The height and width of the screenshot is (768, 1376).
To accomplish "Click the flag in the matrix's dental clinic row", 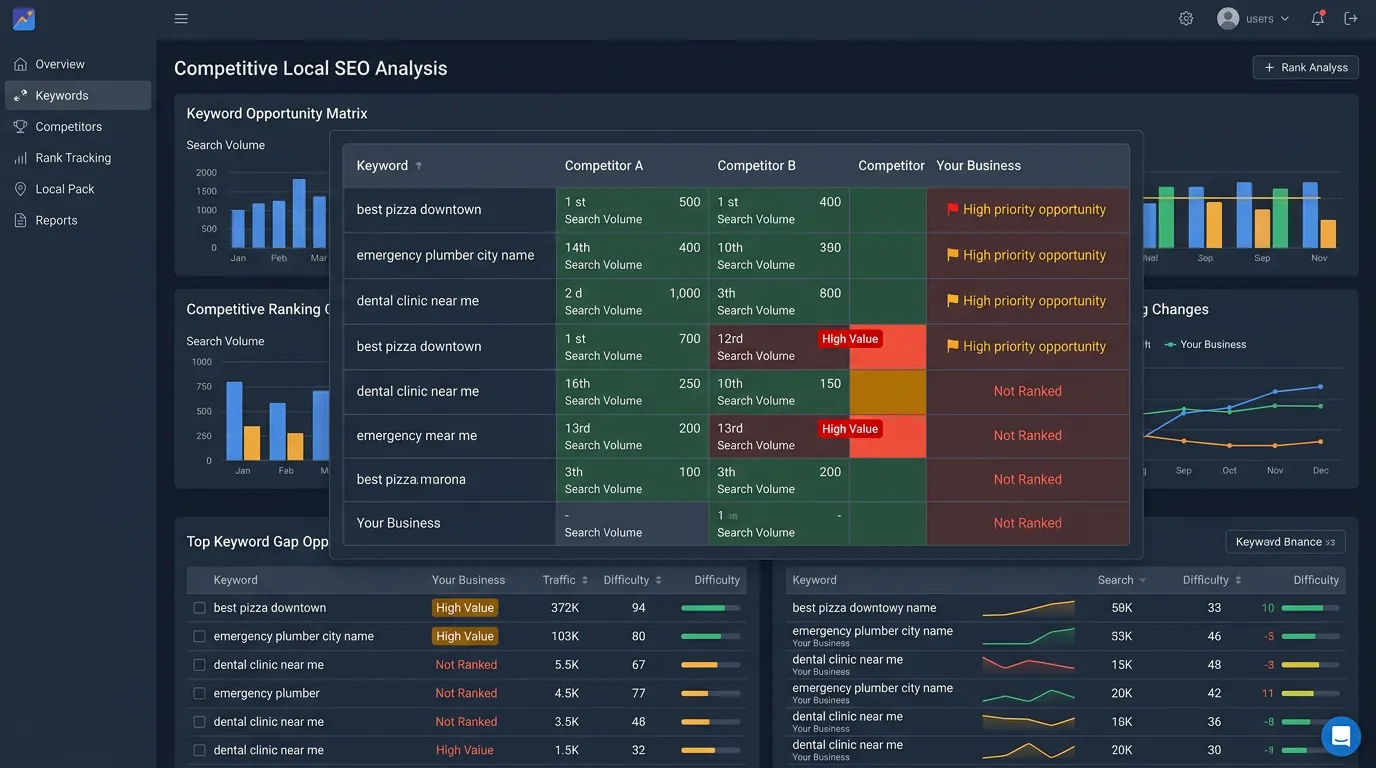I will click(953, 300).
